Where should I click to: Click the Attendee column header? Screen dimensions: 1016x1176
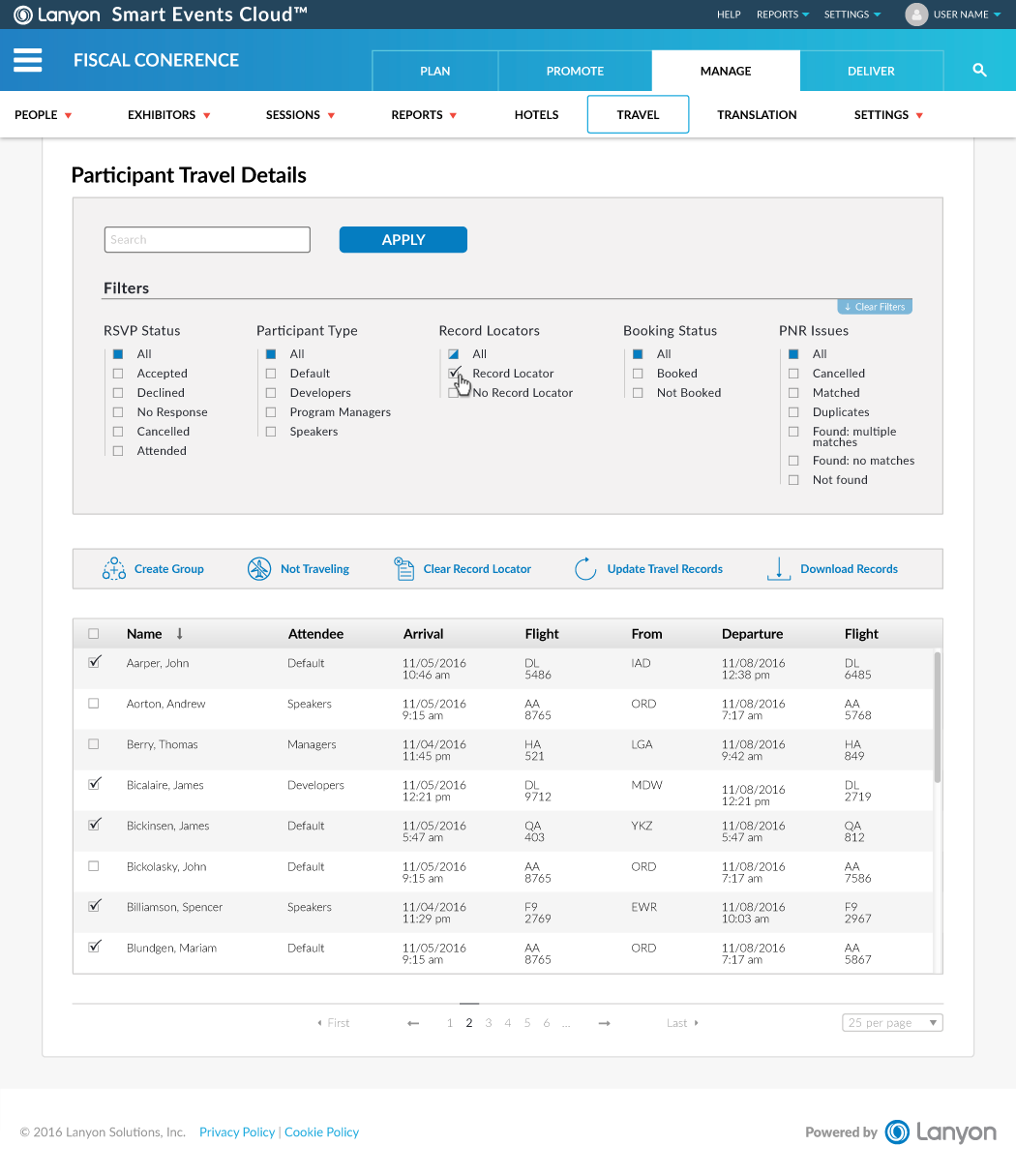pyautogui.click(x=315, y=634)
